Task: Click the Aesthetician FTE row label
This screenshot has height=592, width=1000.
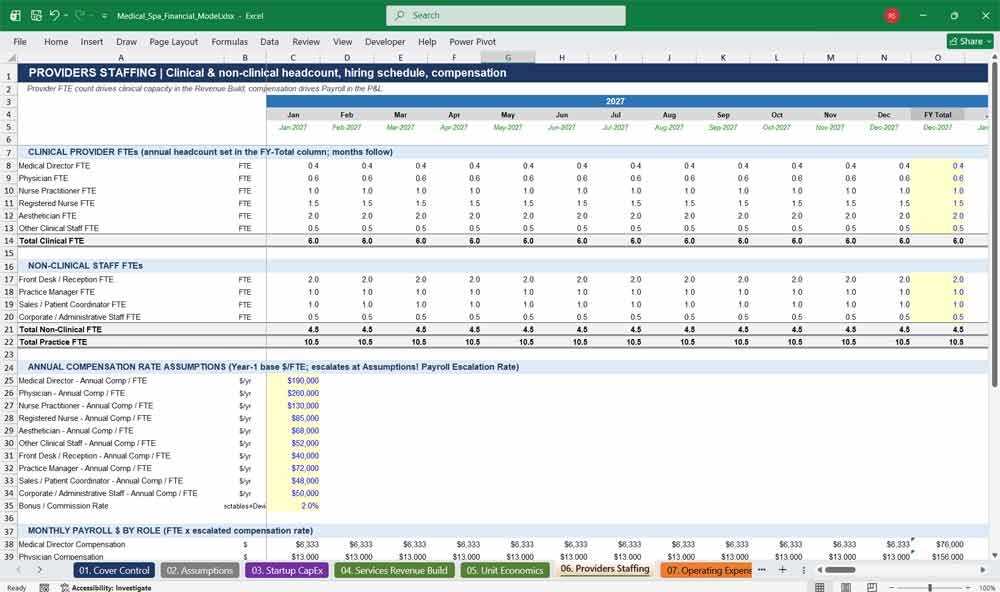Action: [x=47, y=216]
